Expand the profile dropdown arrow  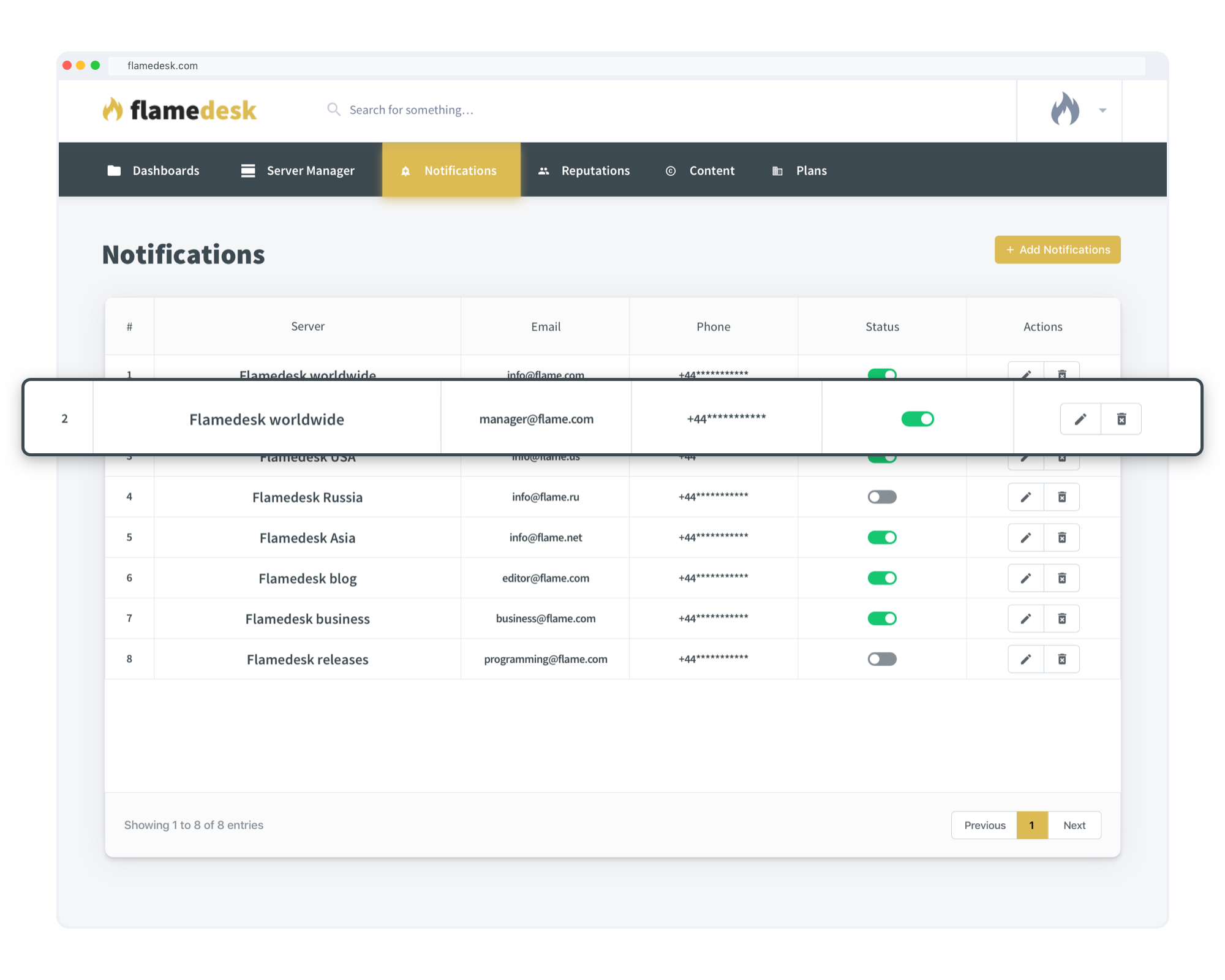[x=1102, y=111]
